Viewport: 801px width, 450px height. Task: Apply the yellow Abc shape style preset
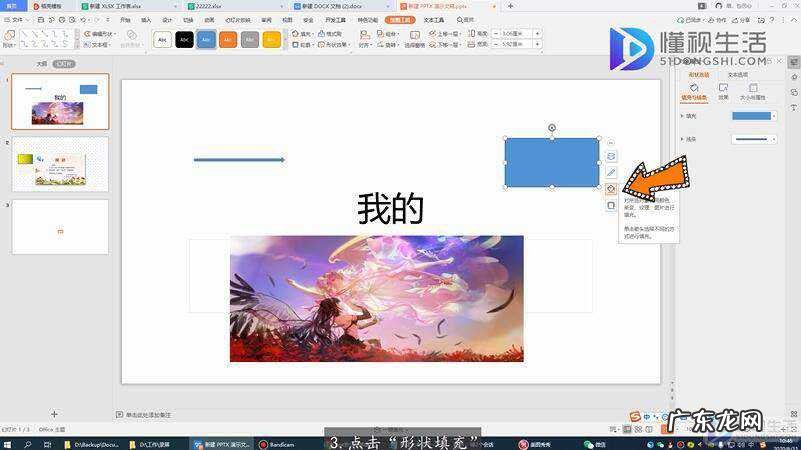pyautogui.click(x=271, y=39)
